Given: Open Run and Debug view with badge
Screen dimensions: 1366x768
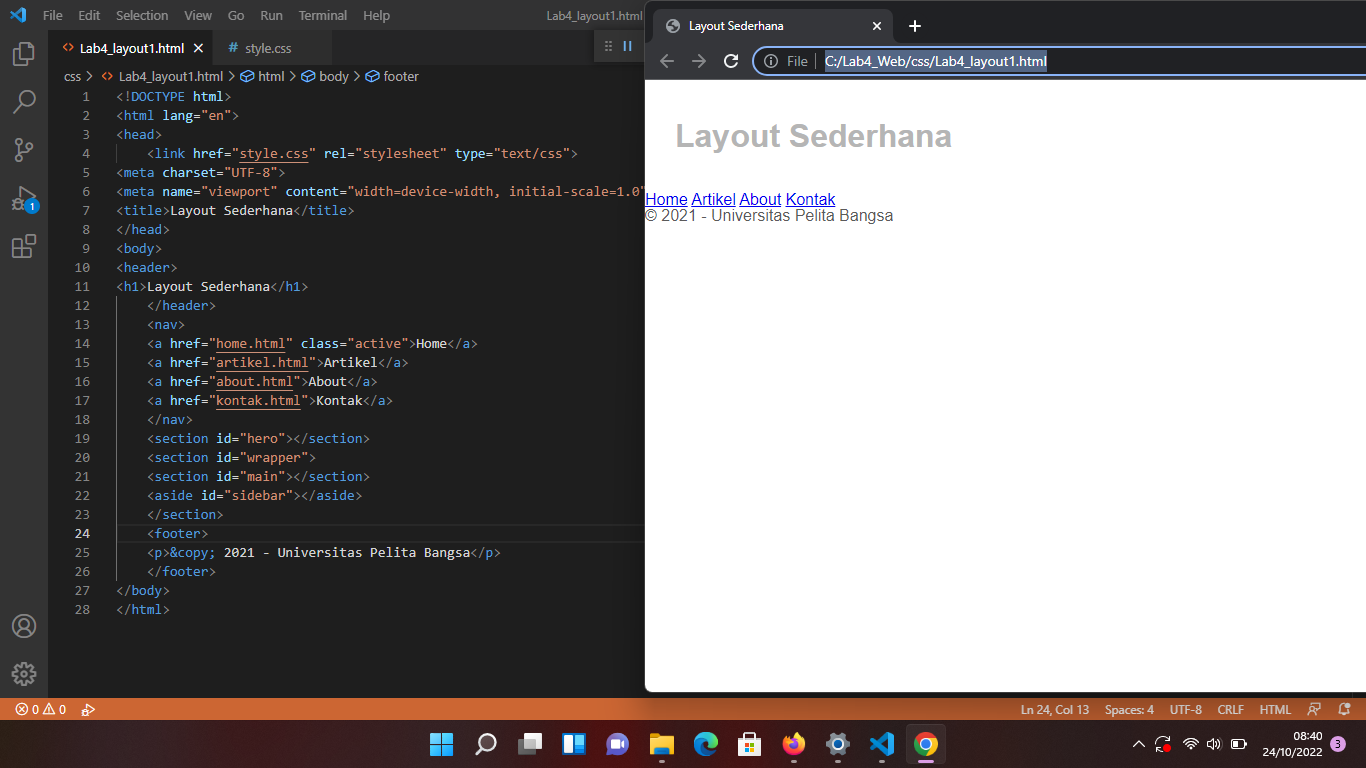Looking at the screenshot, I should point(24,197).
